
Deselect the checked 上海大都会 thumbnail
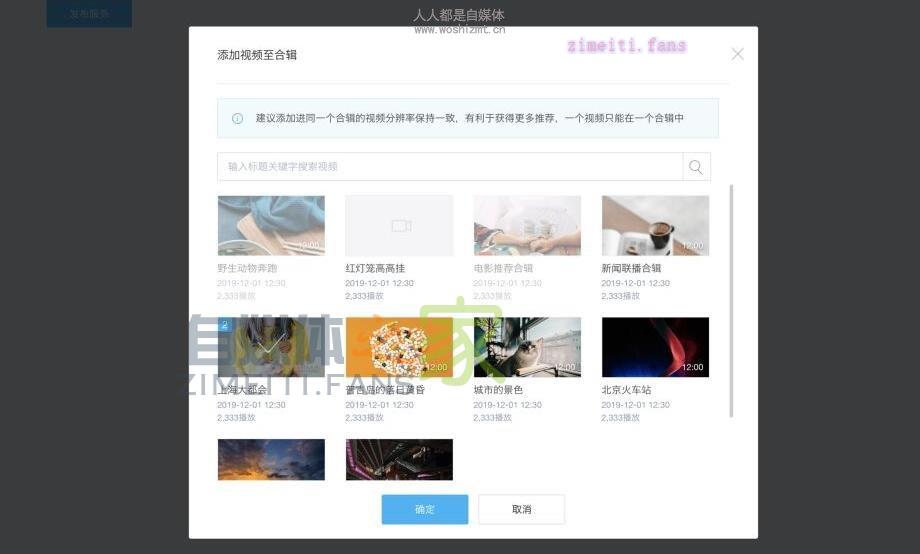coord(271,347)
